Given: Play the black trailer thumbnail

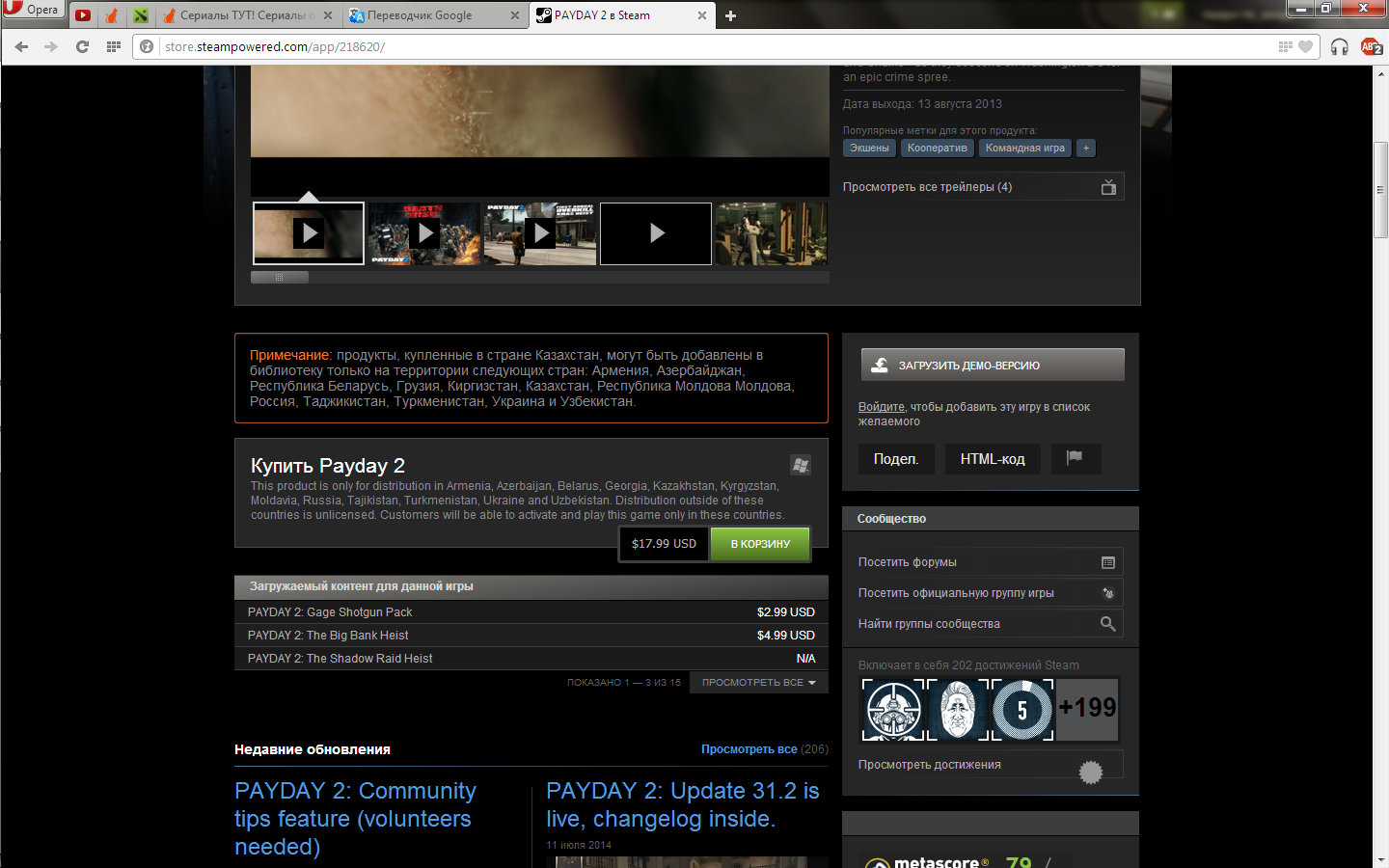Looking at the screenshot, I should point(656,233).
